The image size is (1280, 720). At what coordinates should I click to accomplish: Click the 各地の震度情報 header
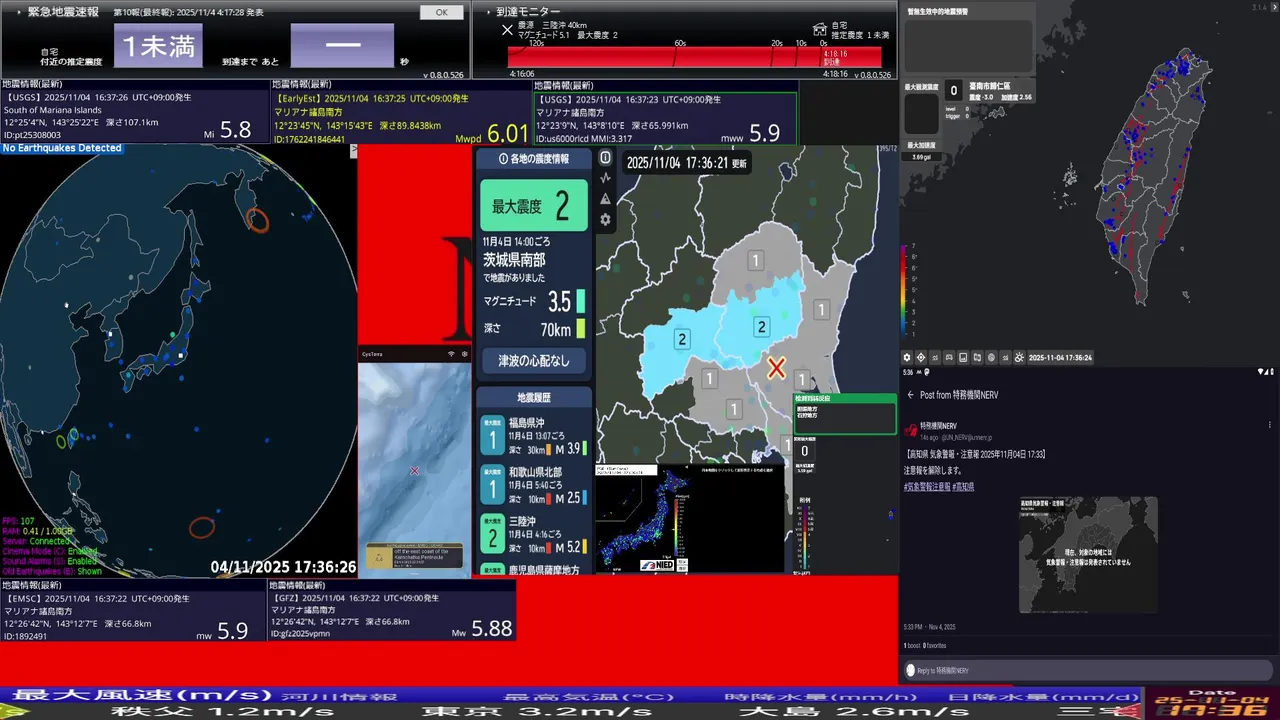[533, 159]
